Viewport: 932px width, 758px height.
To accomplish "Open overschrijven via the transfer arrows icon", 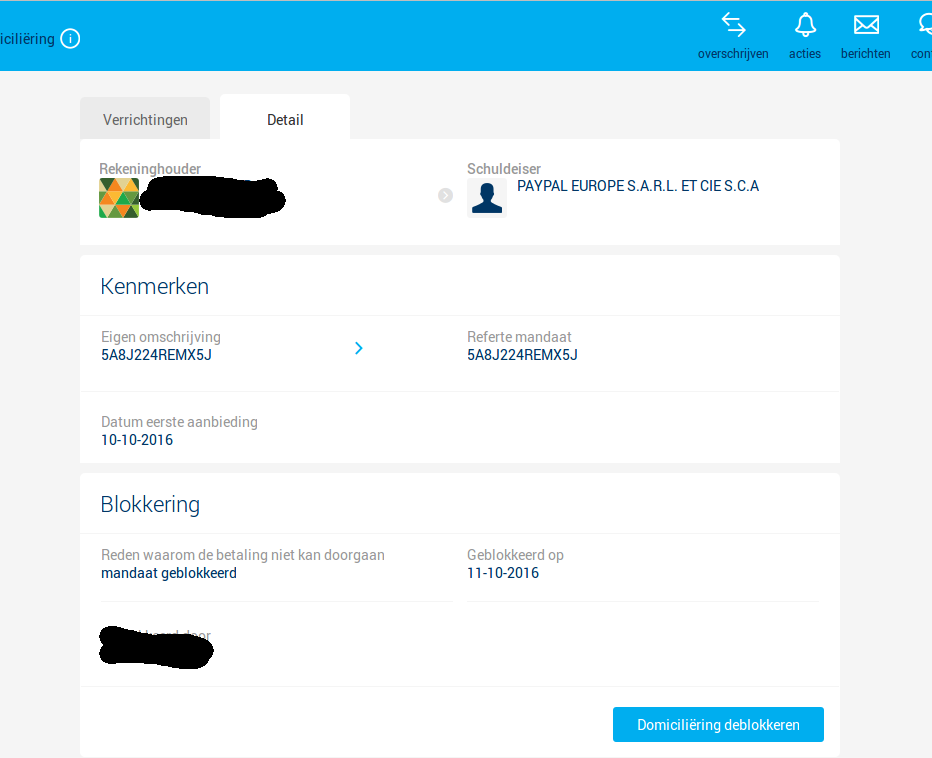I will (733, 25).
